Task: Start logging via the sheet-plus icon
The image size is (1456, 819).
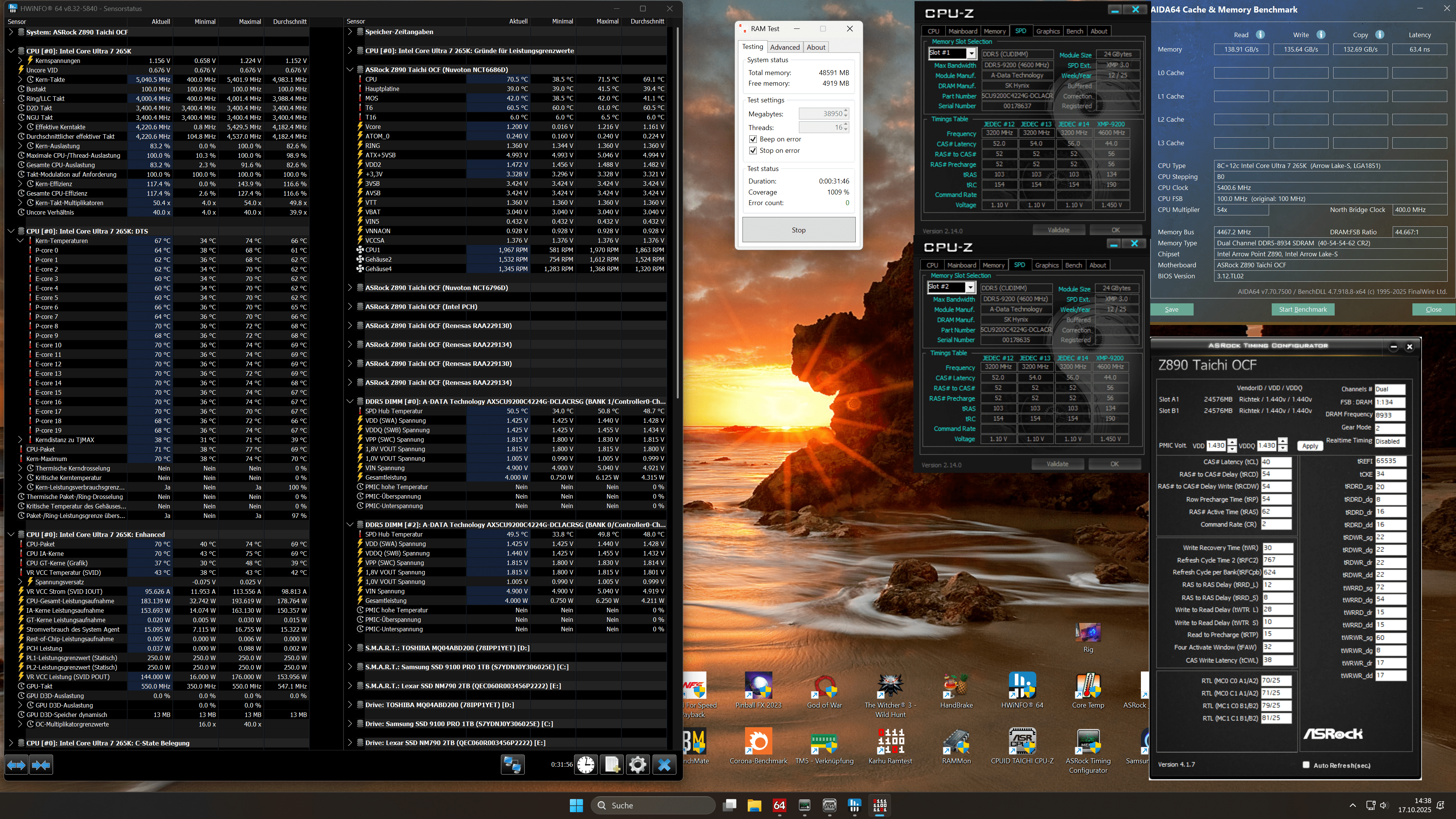Action: [612, 765]
